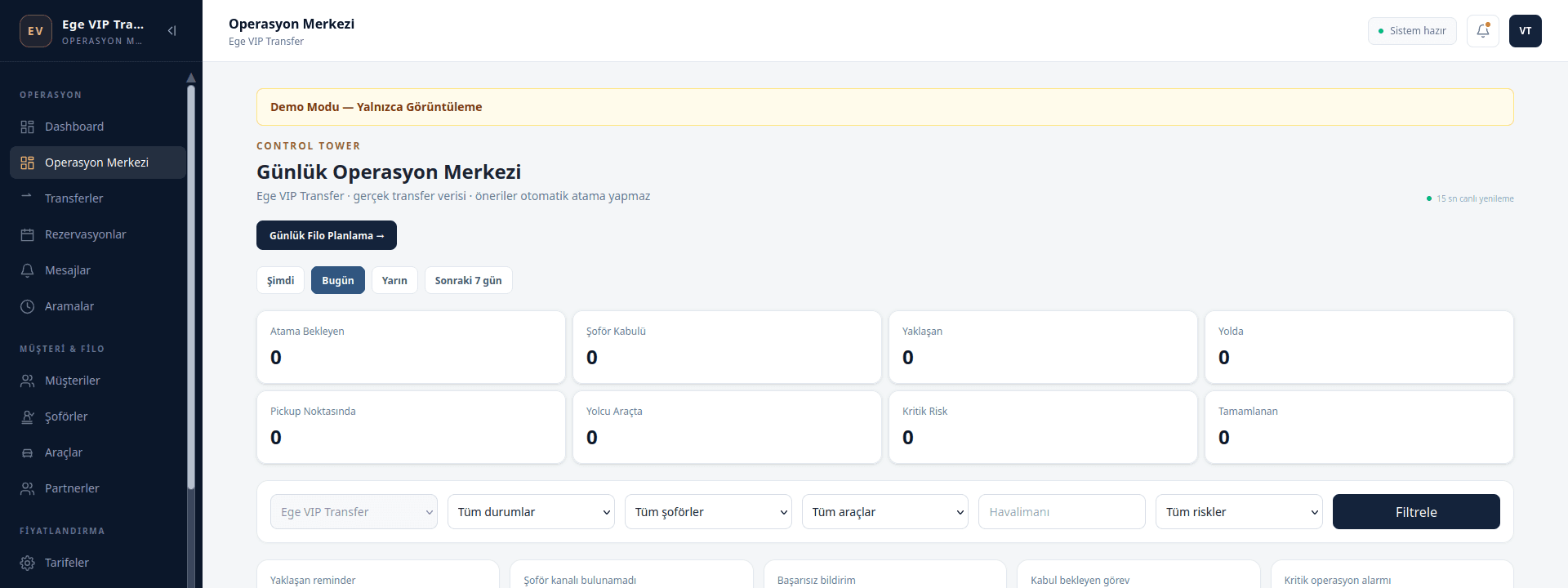Open the Ege VIP Transfer company dropdown
Screen dimensions: 1568x588
coord(354,512)
